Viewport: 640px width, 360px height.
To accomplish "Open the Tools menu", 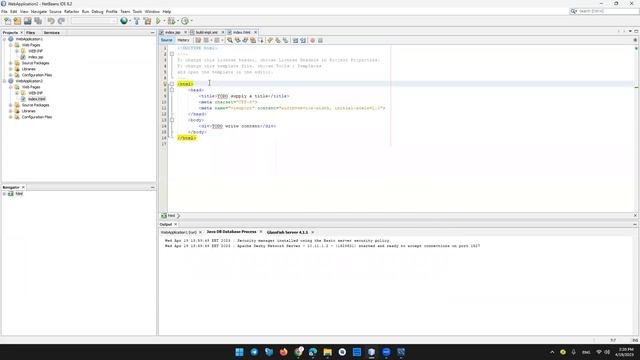I will click(x=137, y=11).
